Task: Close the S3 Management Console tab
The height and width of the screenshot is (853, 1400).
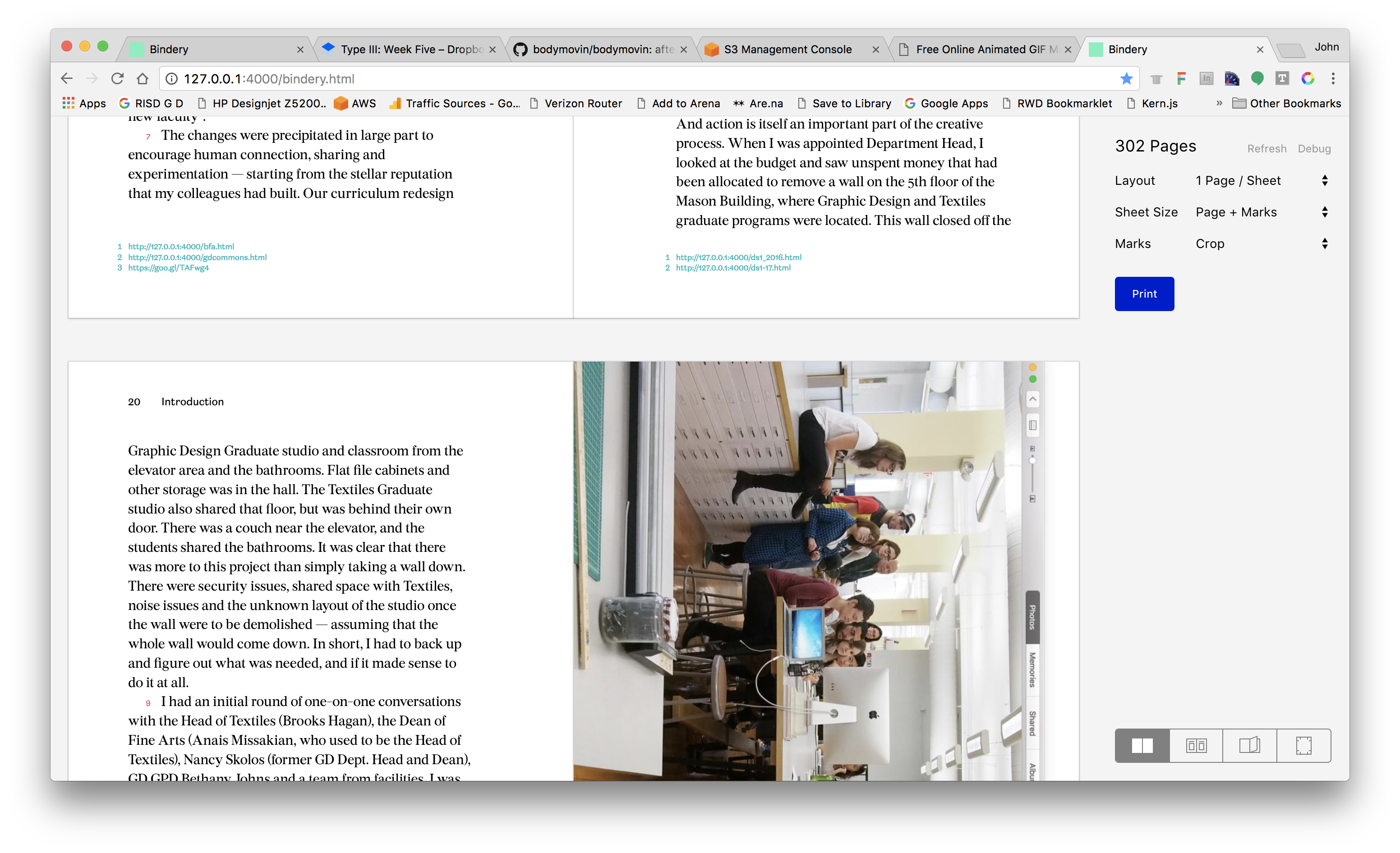Action: [875, 50]
